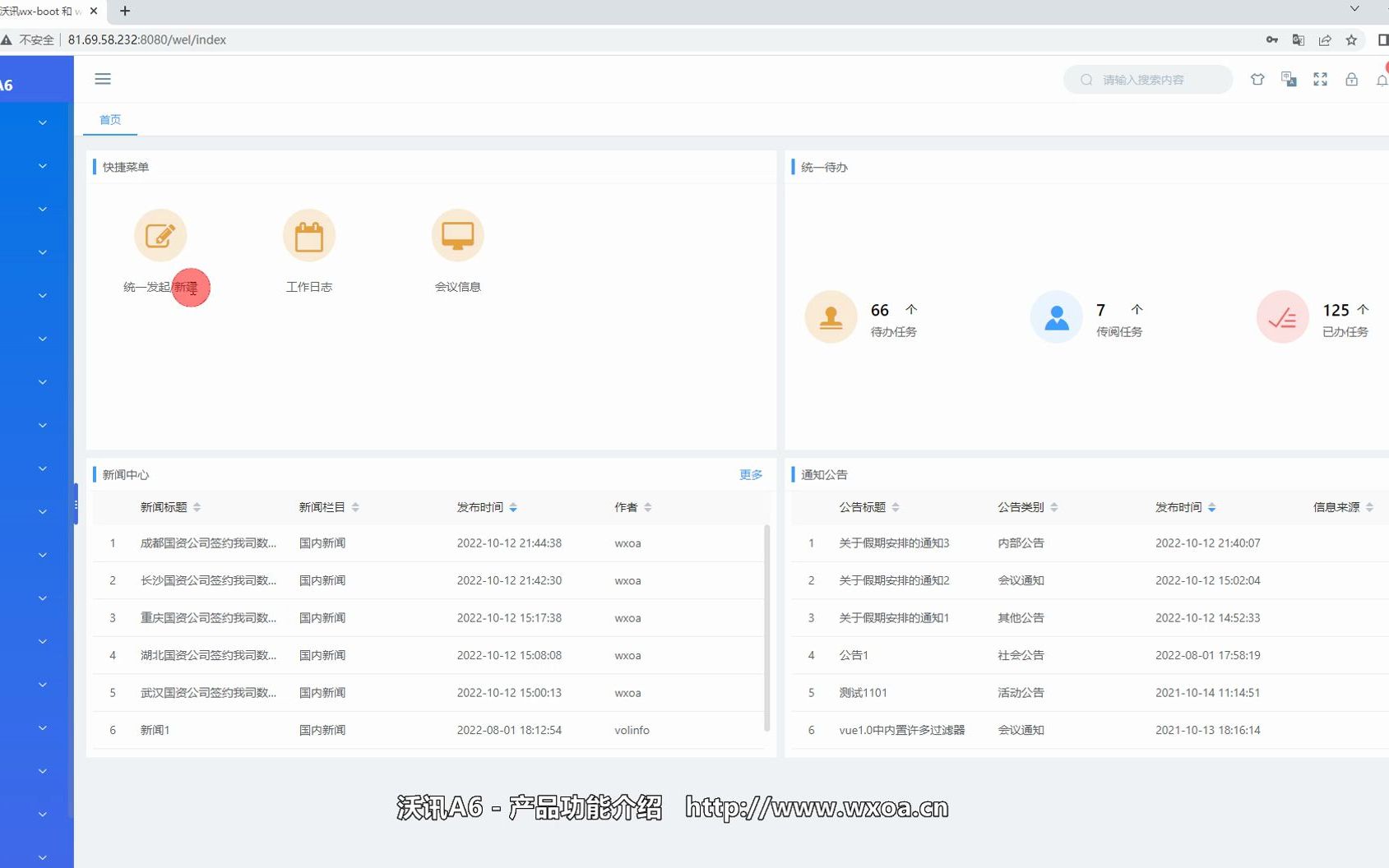Click the 66 待办任务 count
Screen dimensions: 1389x868
(880, 310)
